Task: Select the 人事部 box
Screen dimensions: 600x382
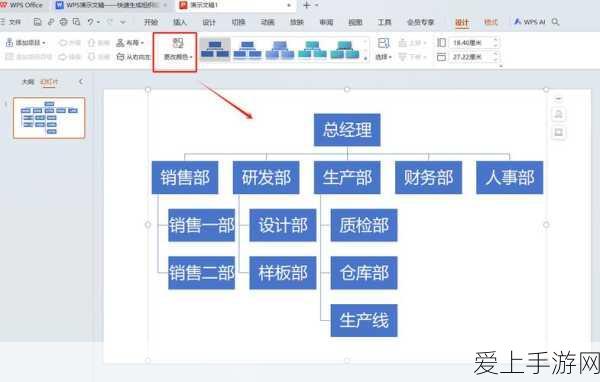Action: tap(510, 178)
